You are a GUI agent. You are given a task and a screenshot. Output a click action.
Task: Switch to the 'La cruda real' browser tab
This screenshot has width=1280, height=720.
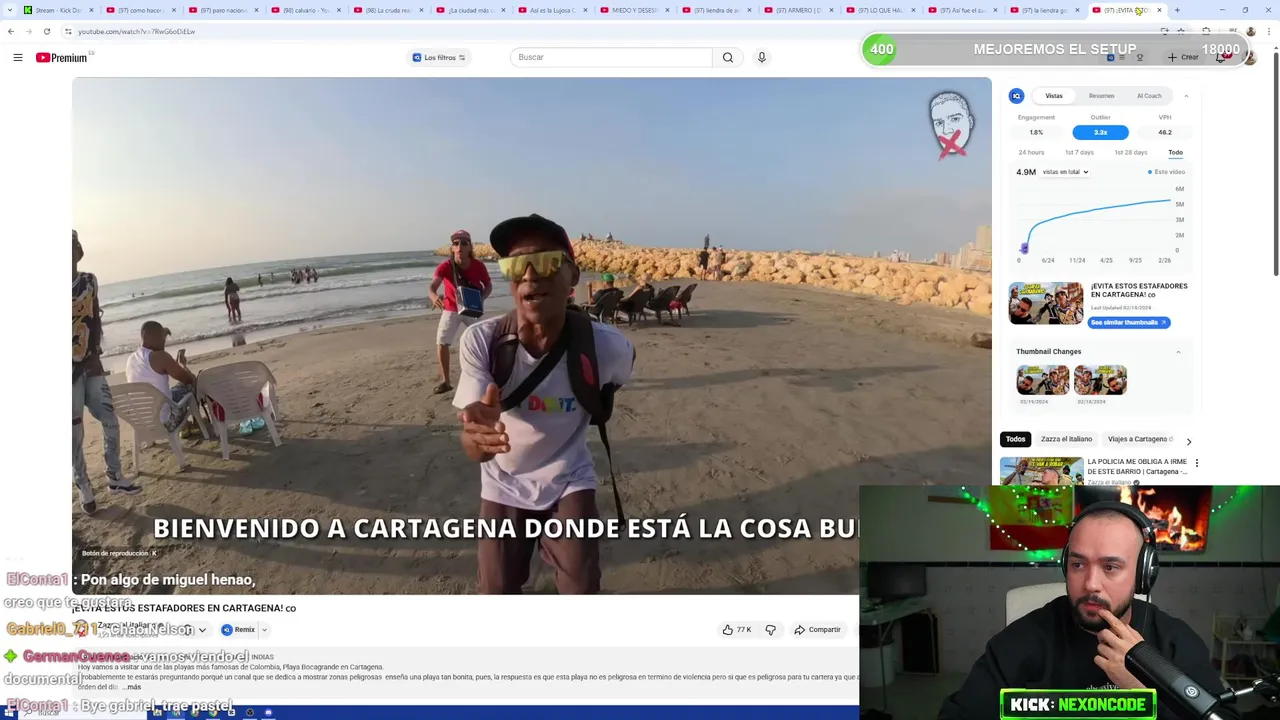click(388, 10)
